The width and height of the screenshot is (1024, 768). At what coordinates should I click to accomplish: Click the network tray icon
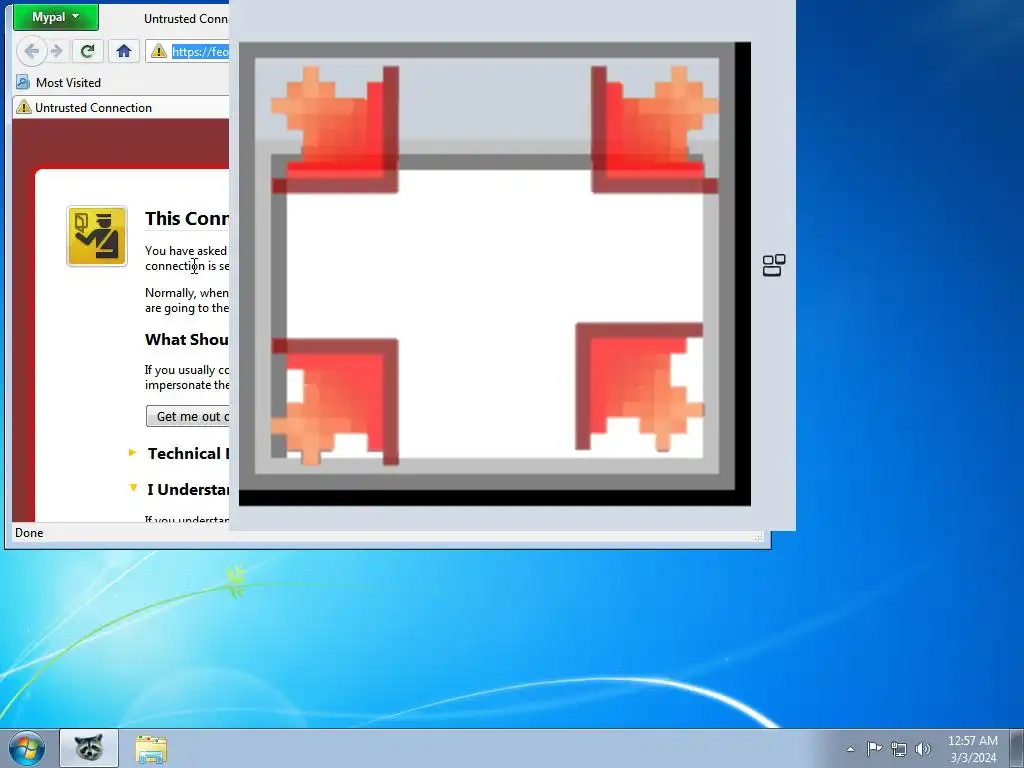click(899, 749)
